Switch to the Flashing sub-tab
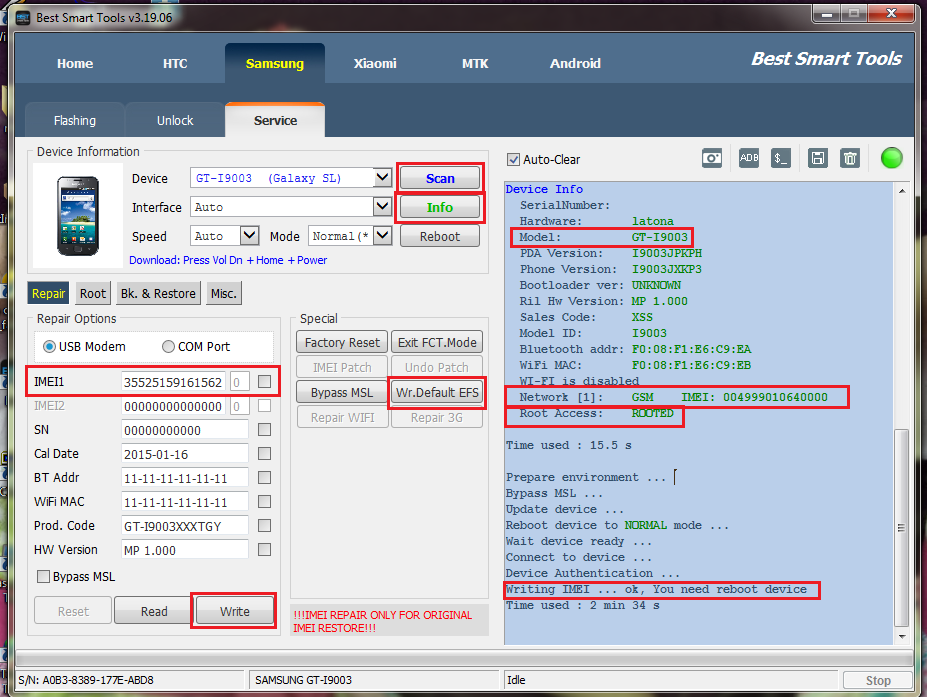Viewport: 927px width, 697px height. pyautogui.click(x=75, y=121)
